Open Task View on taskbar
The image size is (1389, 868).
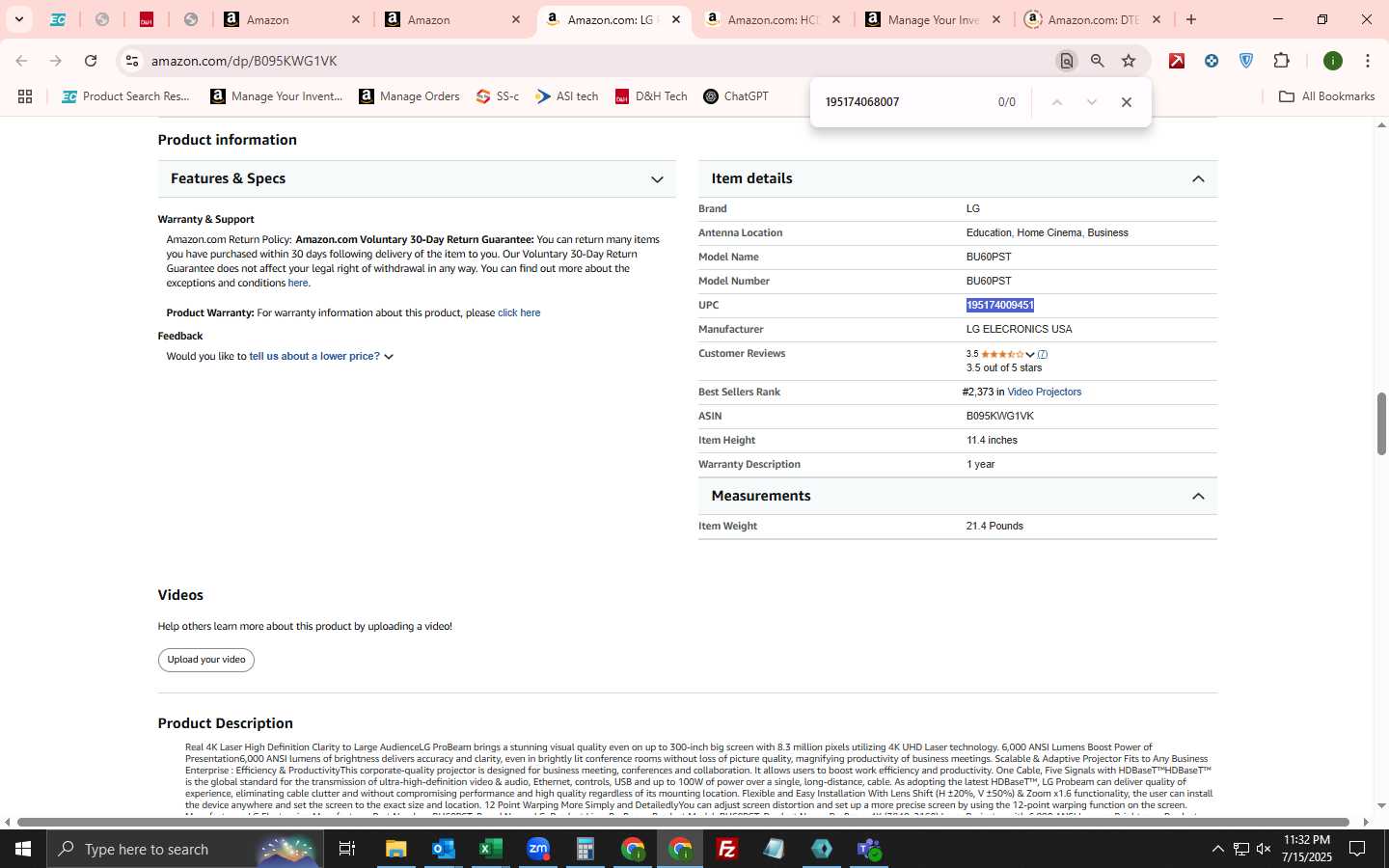tap(347, 849)
